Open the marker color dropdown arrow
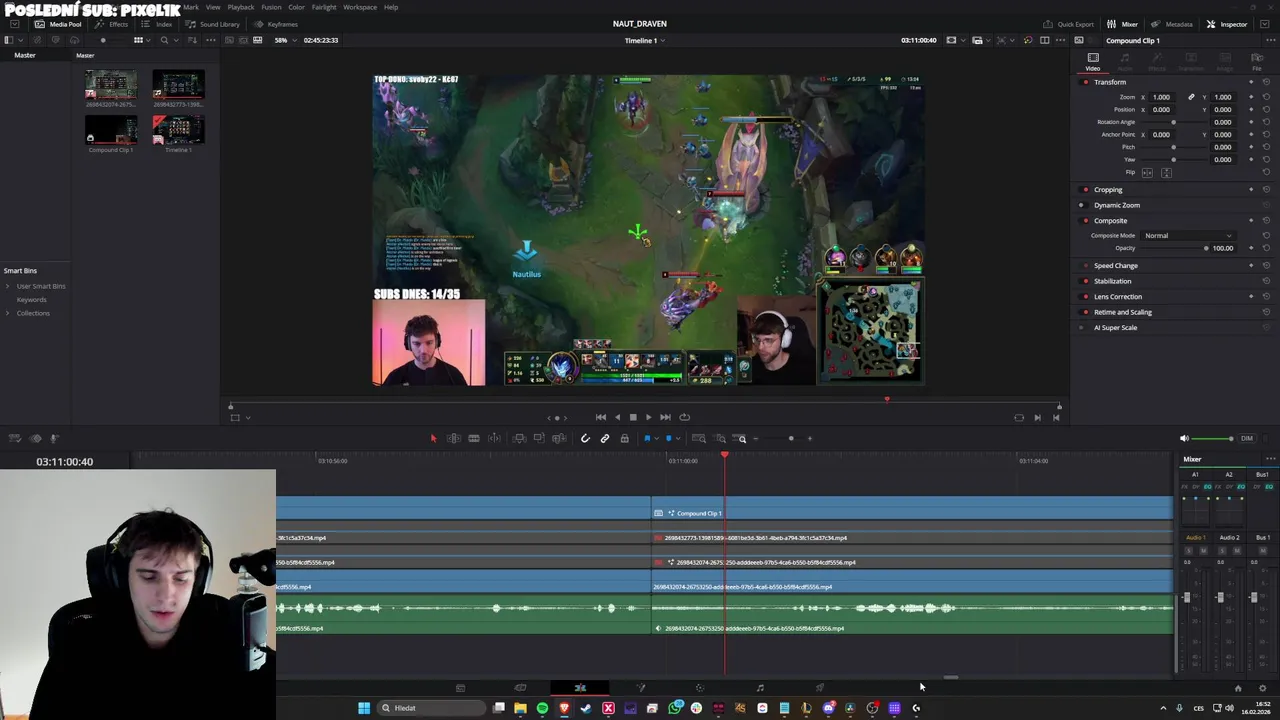This screenshot has width=1280, height=720. point(679,438)
